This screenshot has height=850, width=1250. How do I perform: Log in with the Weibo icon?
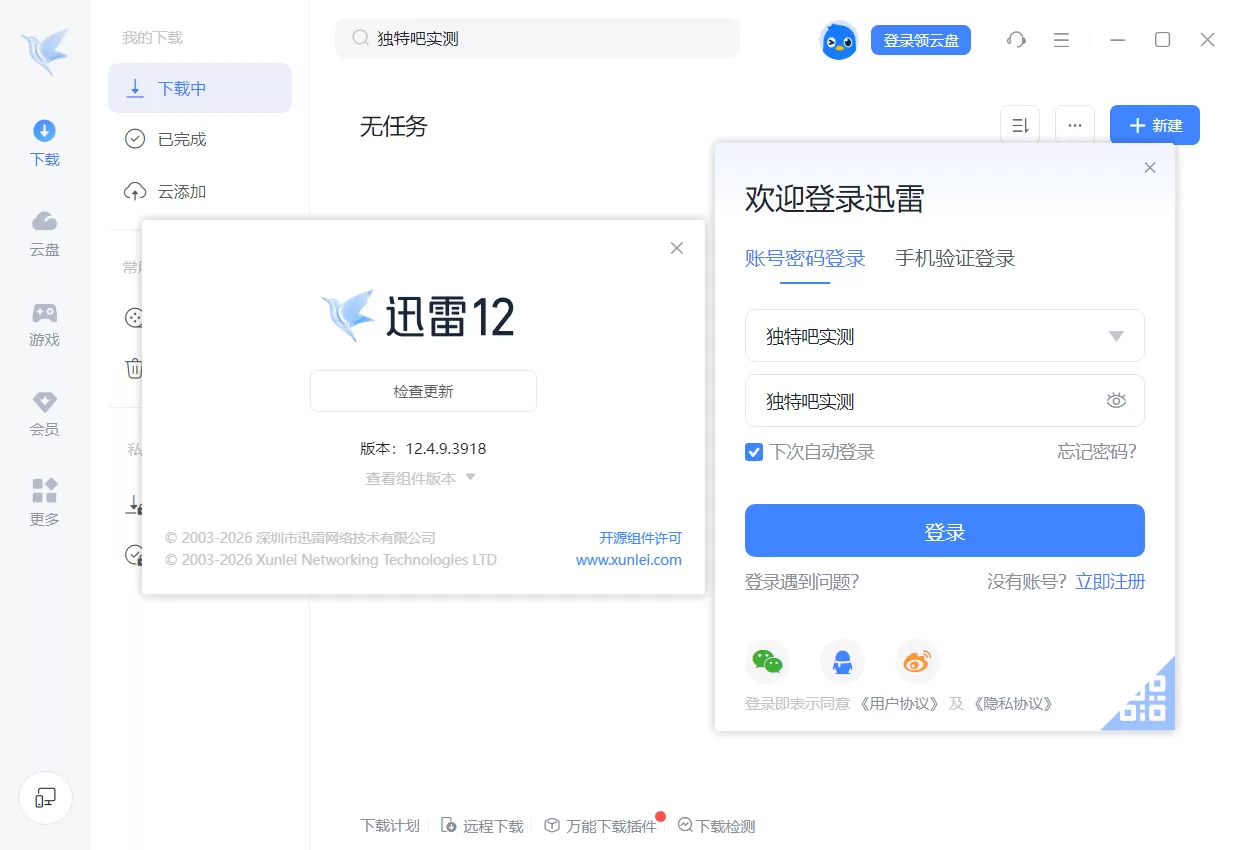917,661
